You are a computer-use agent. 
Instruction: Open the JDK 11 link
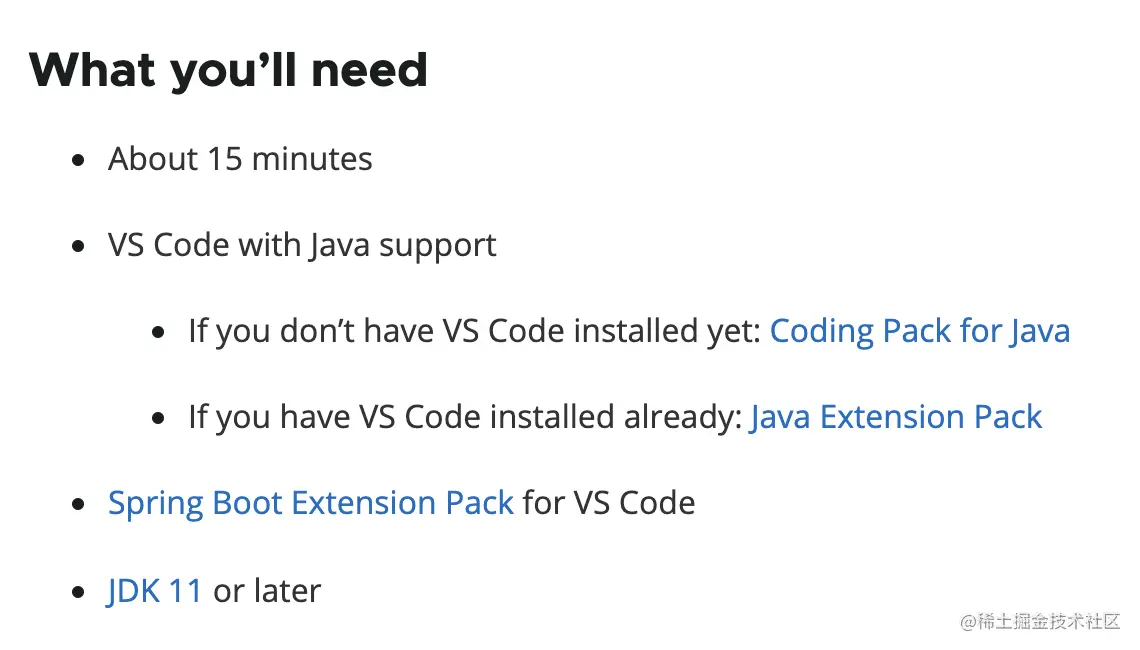pyautogui.click(x=155, y=591)
